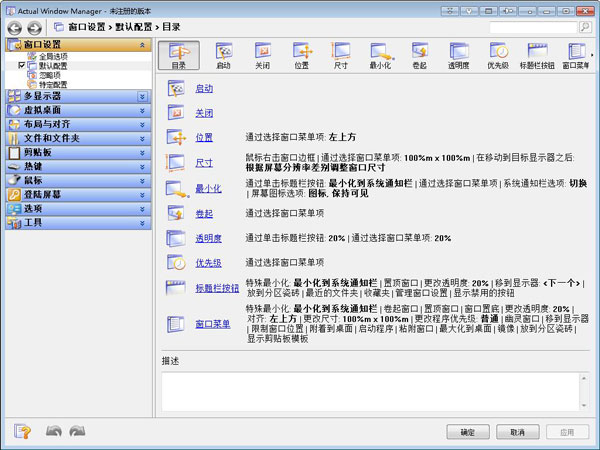This screenshot has height=450, width=600.
Task: Expand the 虚拟桌面 sidebar section
Action: tap(141, 111)
